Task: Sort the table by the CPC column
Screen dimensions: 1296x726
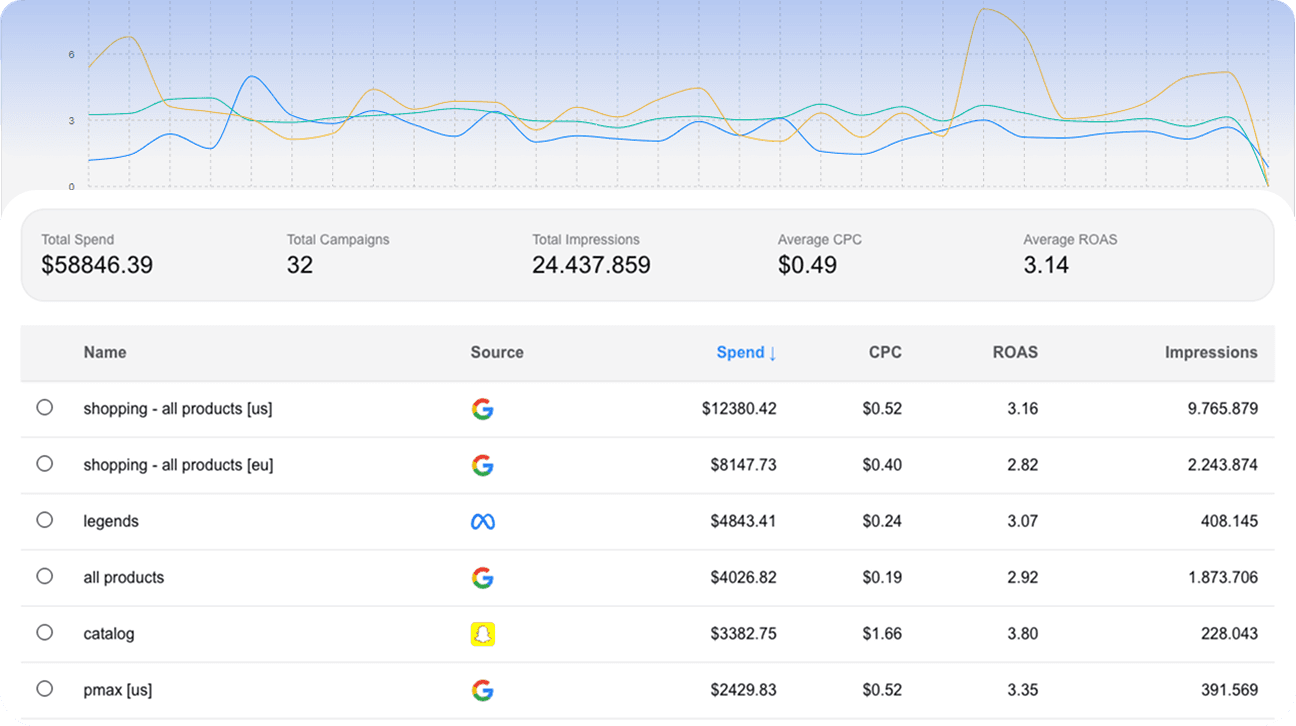Action: 884,352
